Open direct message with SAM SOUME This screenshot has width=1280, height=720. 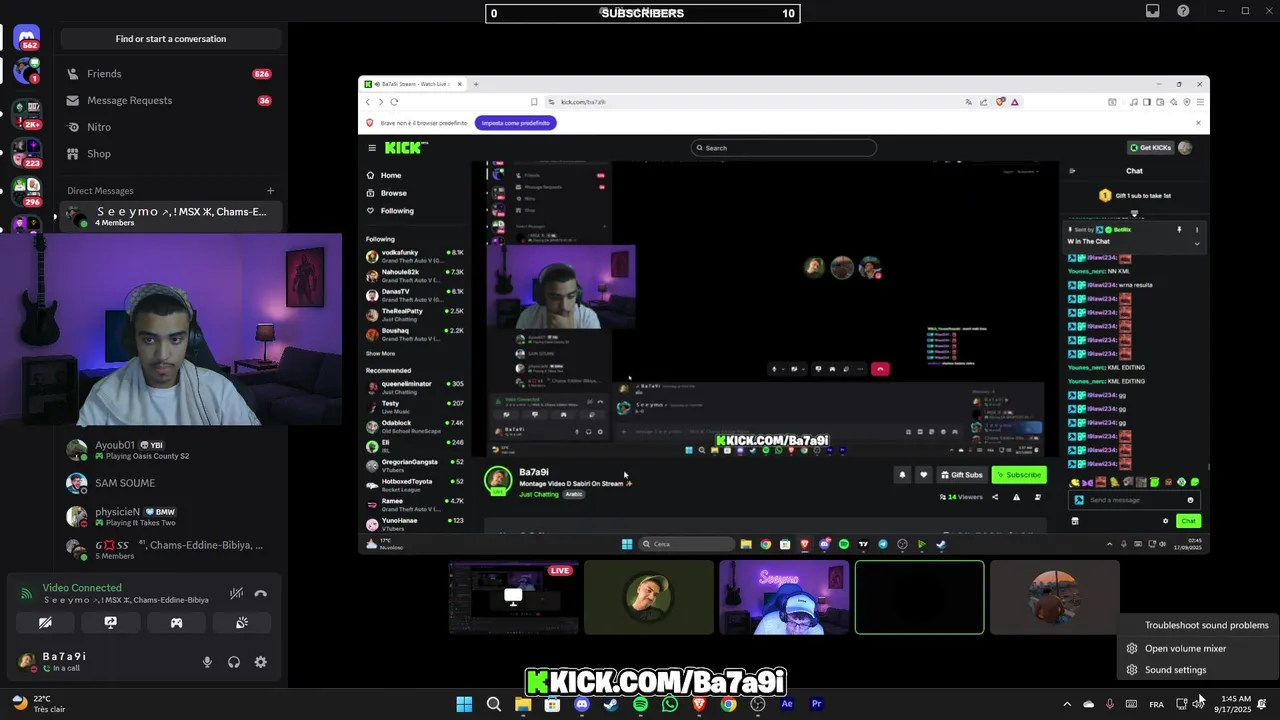pos(170,483)
